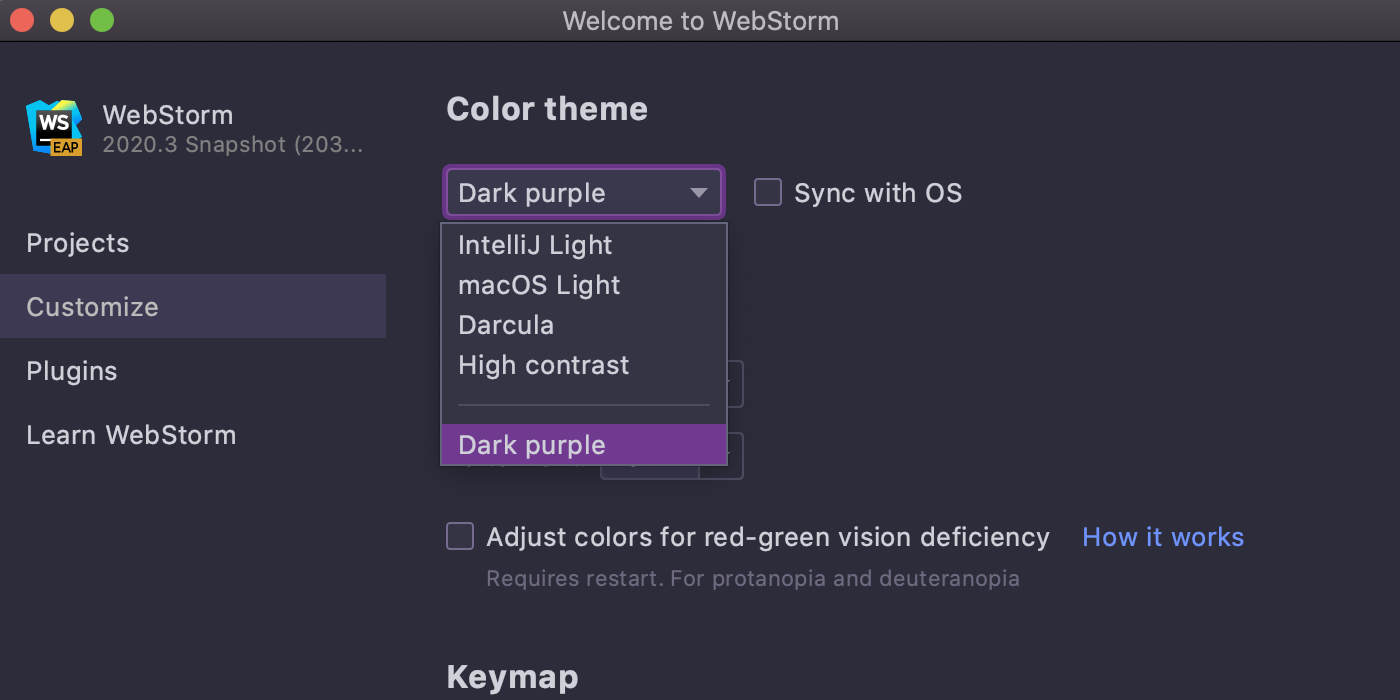The width and height of the screenshot is (1400, 700).
Task: Click the Welcome to WebStorm title bar
Action: [x=700, y=20]
